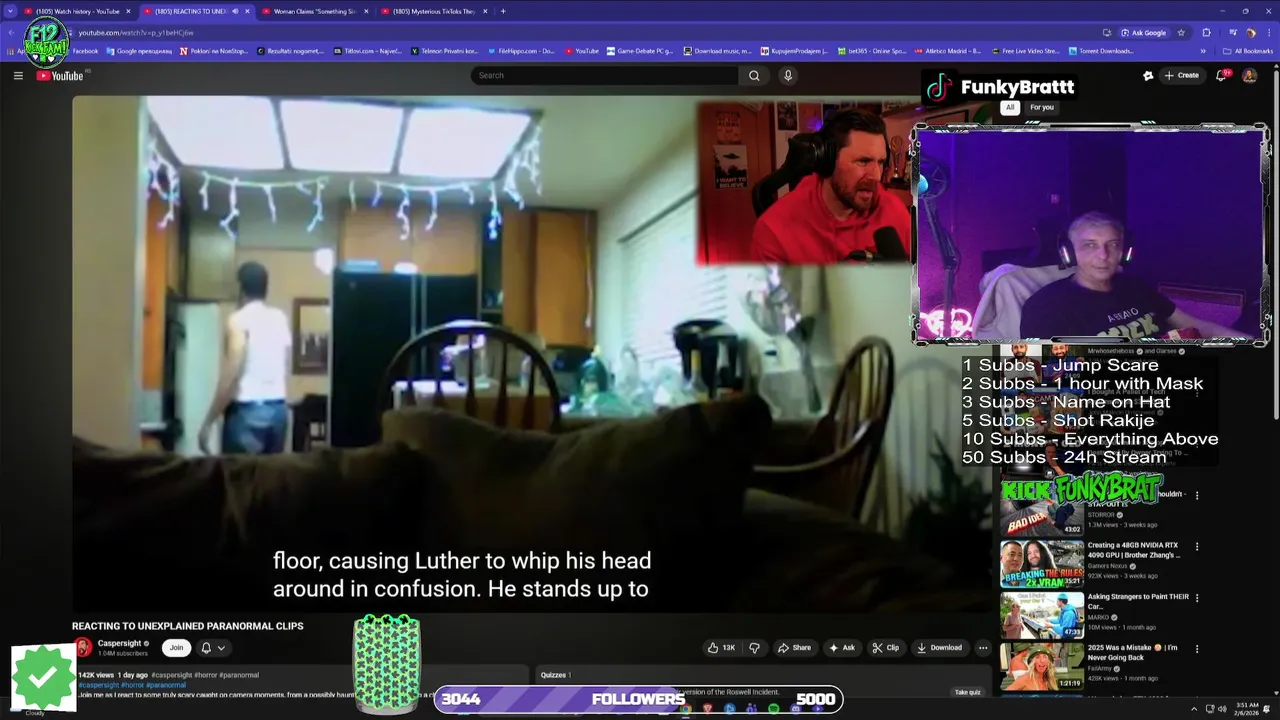The width and height of the screenshot is (1280, 720).
Task: Open the YouTube account avatar menu
Action: point(1249,75)
